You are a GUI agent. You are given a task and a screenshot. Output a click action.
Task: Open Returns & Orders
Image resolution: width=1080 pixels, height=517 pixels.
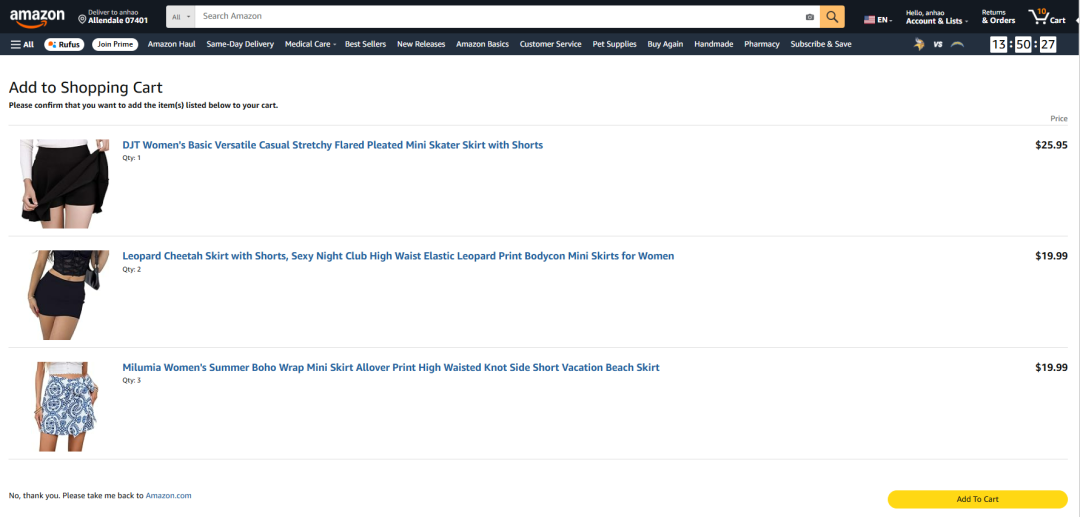(x=998, y=17)
